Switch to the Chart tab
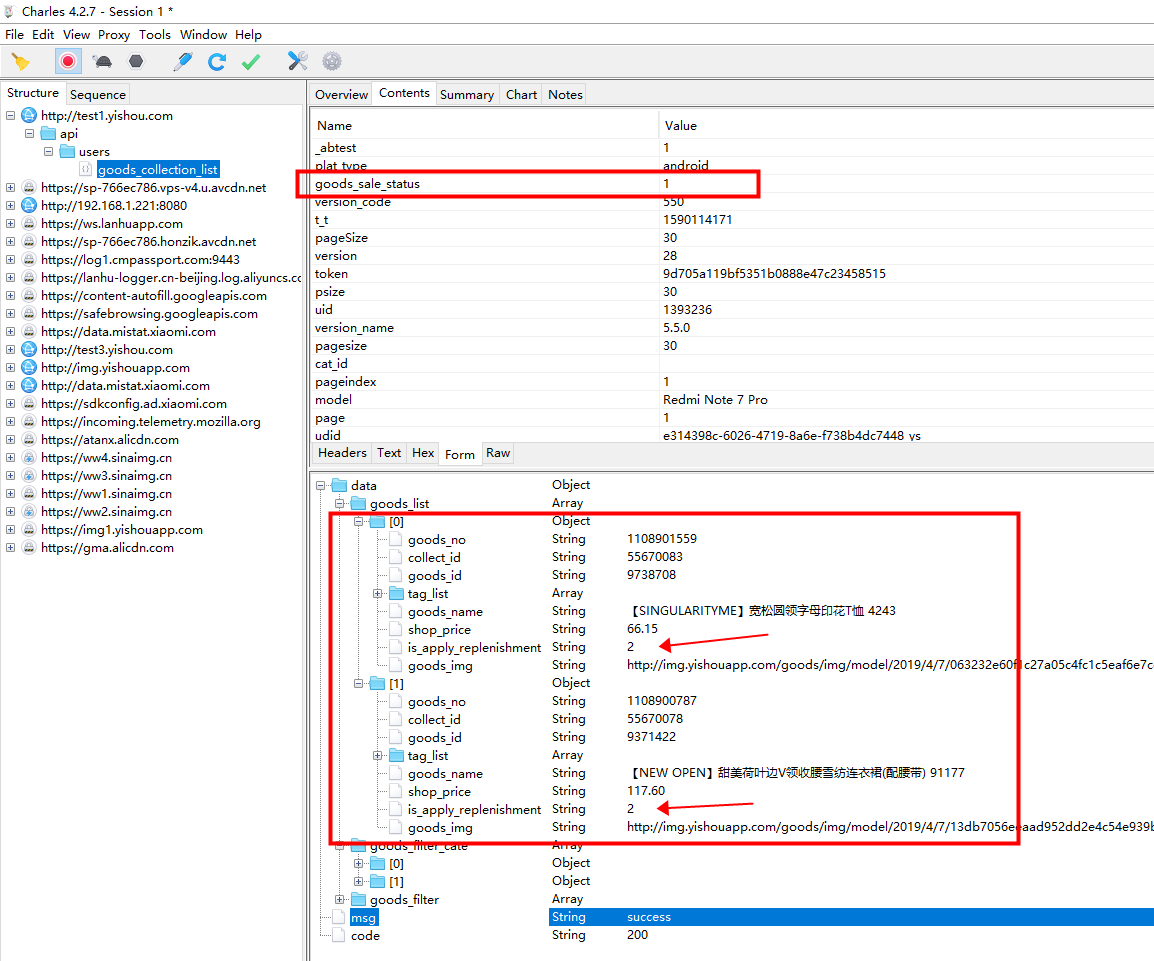The image size is (1154, 961). [x=521, y=94]
